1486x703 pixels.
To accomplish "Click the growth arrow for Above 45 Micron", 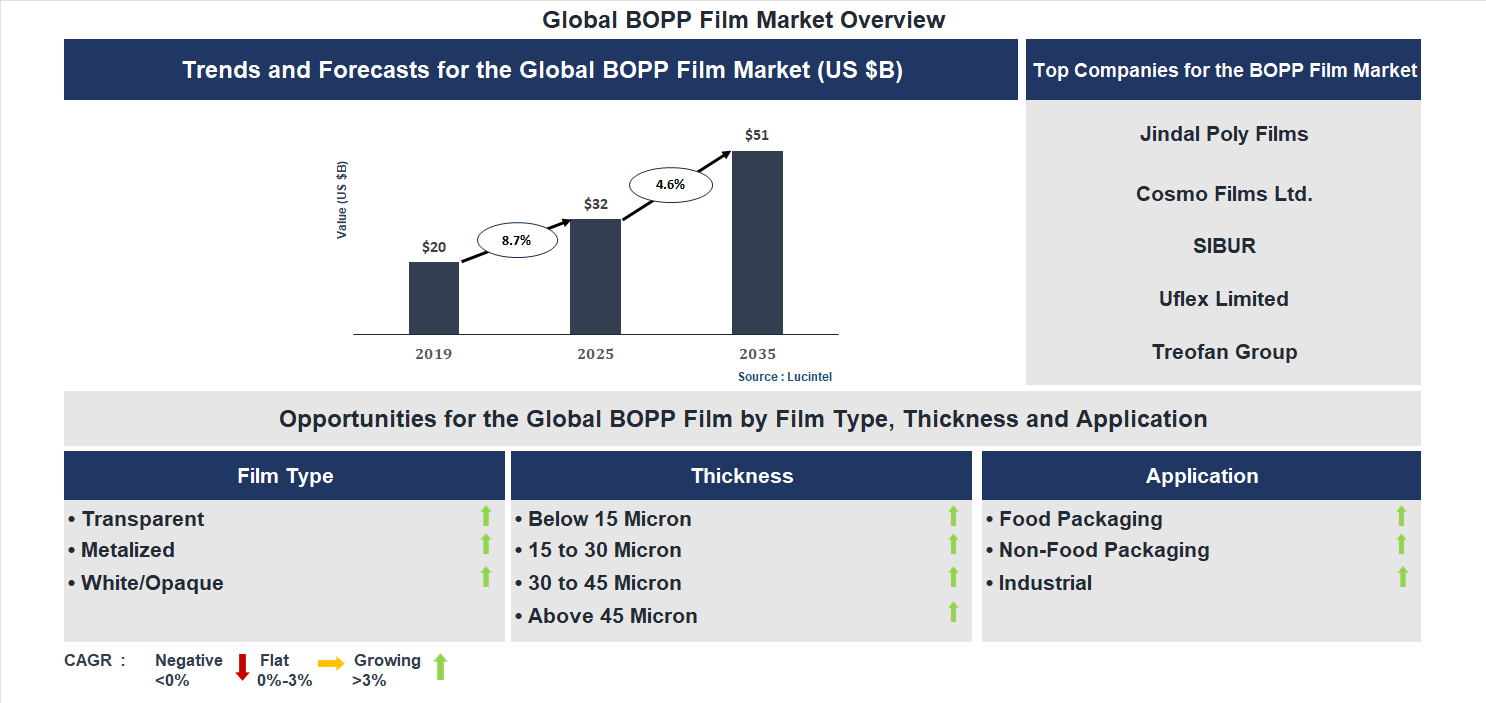I will (x=952, y=611).
